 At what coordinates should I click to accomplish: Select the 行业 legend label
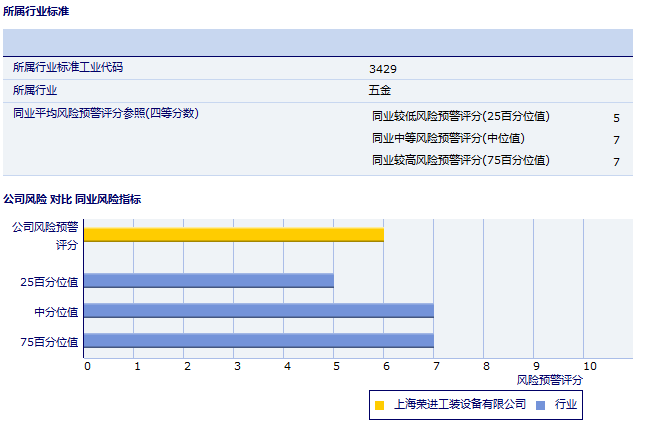[566, 405]
